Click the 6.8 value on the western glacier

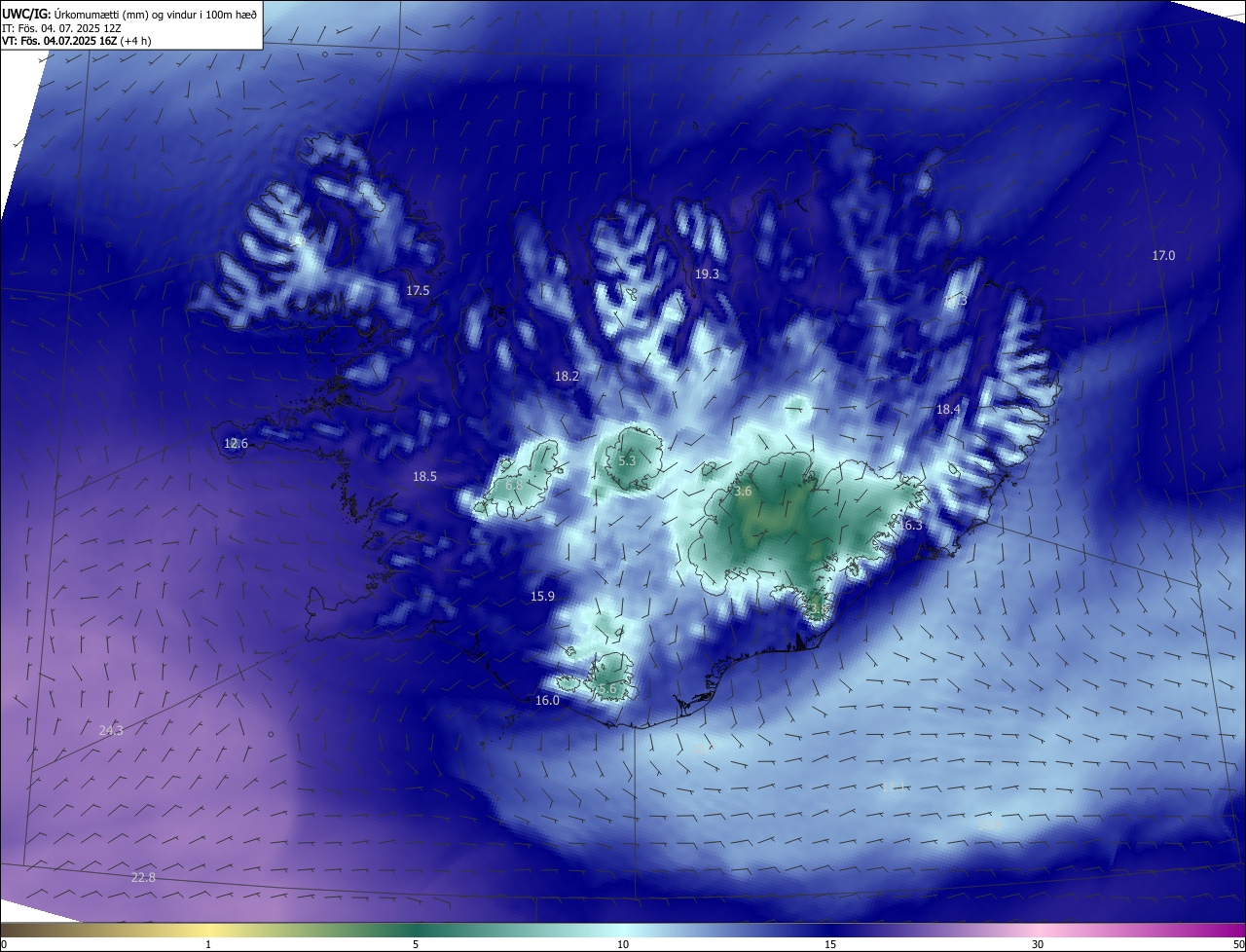coord(515,484)
